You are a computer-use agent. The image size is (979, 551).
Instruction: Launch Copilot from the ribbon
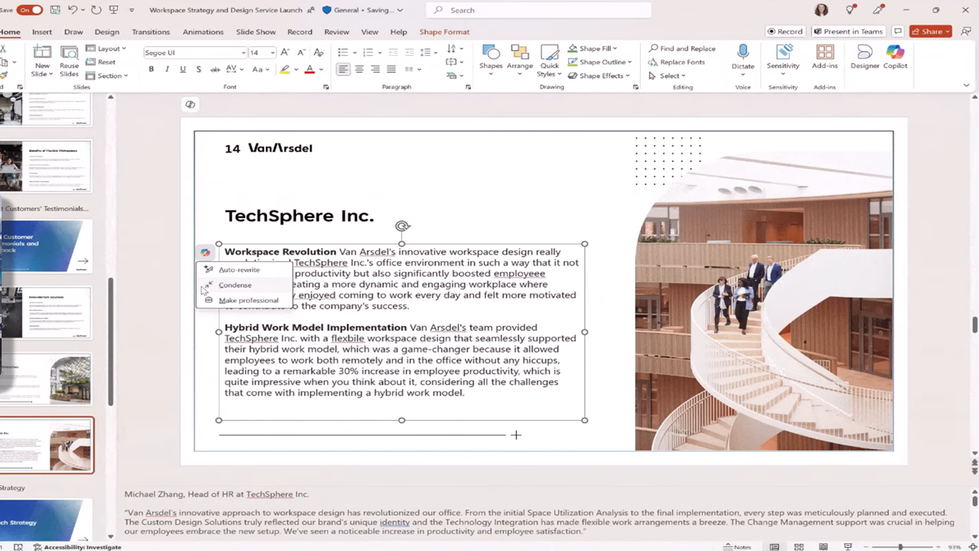click(x=895, y=57)
